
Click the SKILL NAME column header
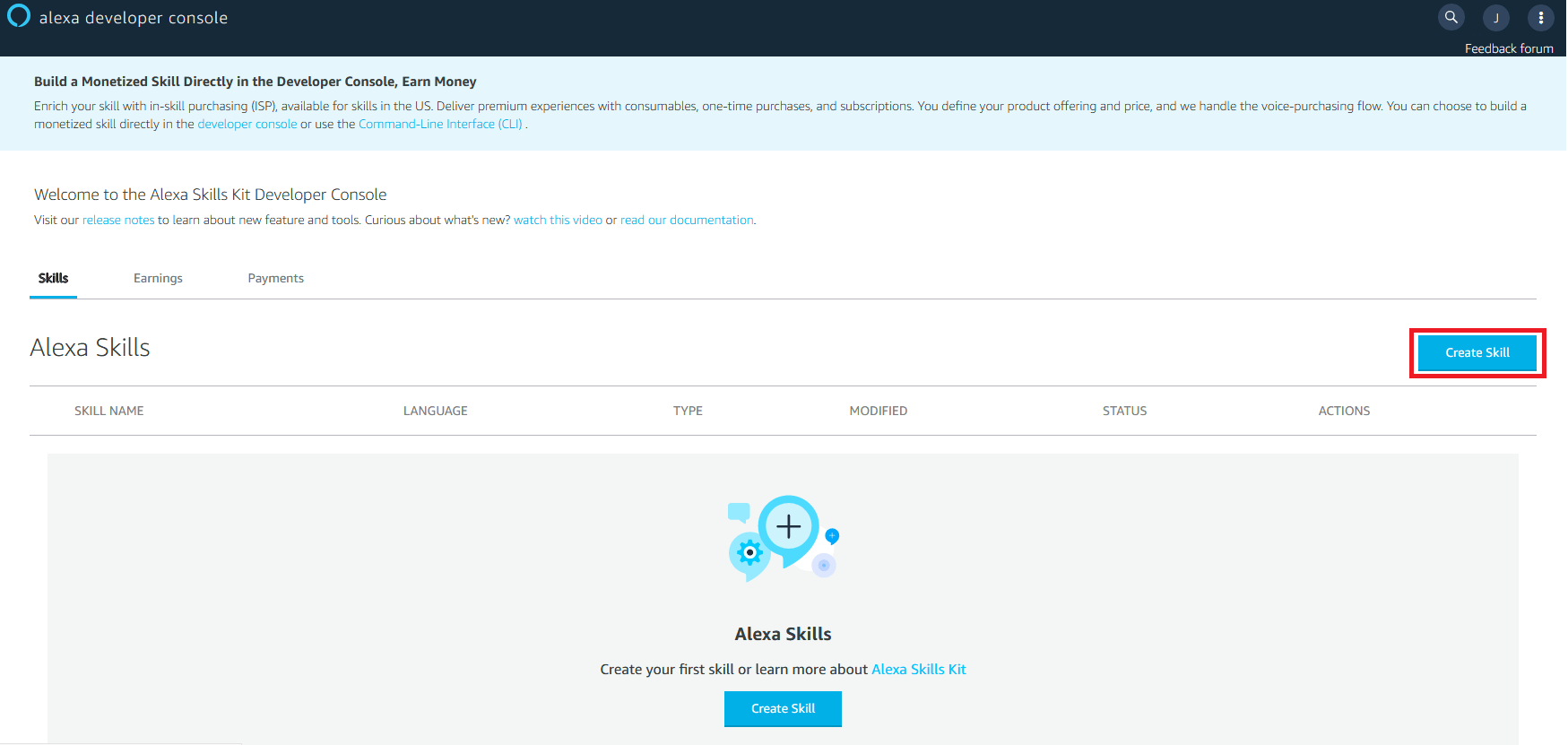pyautogui.click(x=109, y=411)
